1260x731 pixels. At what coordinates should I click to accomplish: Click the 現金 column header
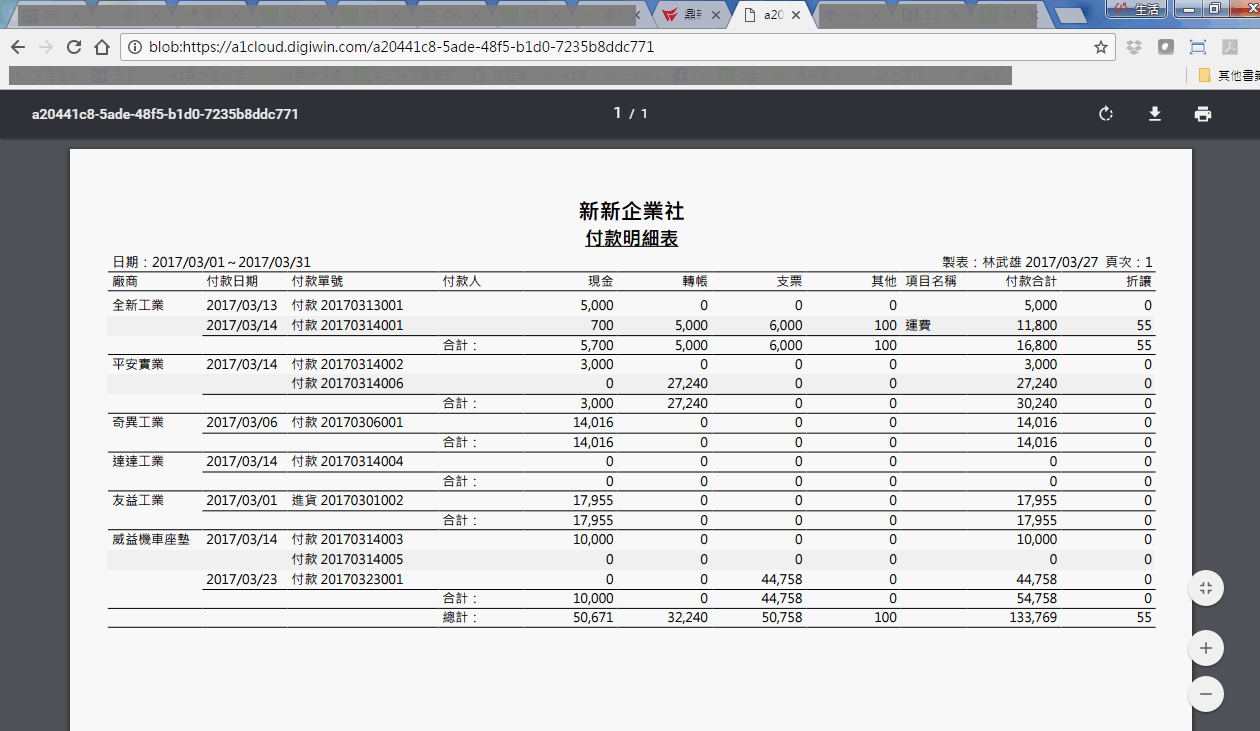click(x=601, y=281)
